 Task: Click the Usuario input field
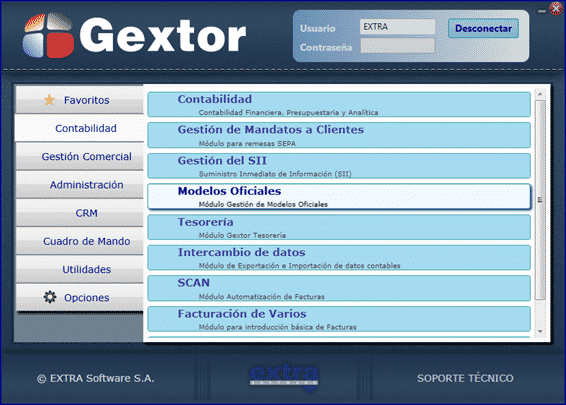coord(397,27)
